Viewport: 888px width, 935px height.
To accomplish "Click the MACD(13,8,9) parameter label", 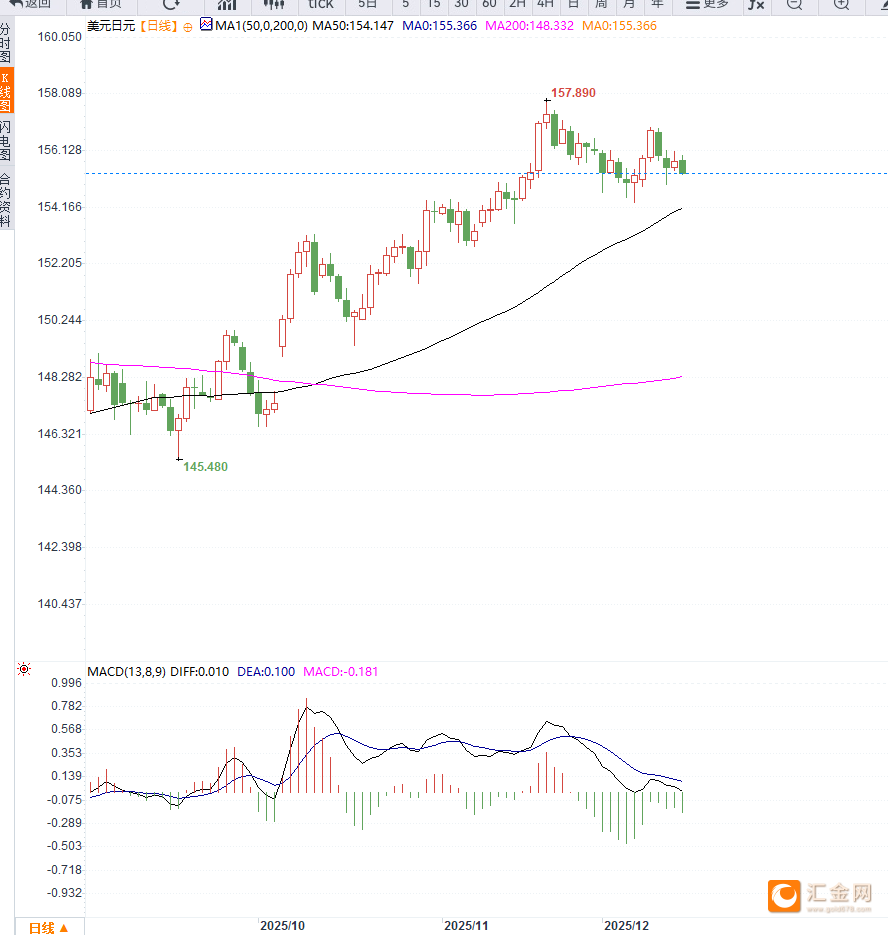I will click(126, 671).
